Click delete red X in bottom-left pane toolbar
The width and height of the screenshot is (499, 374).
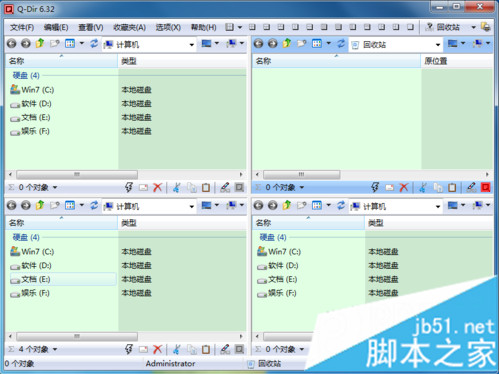(x=157, y=349)
